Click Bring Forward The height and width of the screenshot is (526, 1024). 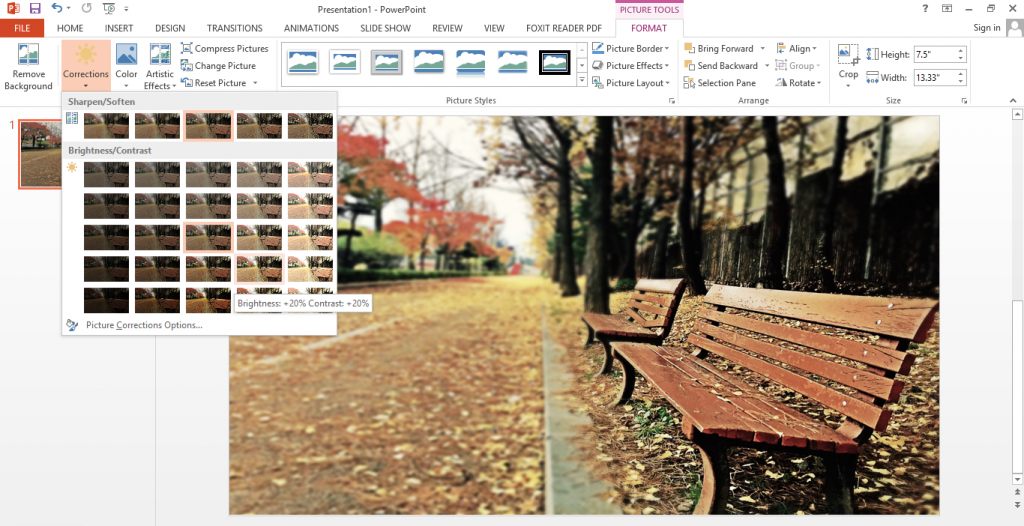(718, 48)
